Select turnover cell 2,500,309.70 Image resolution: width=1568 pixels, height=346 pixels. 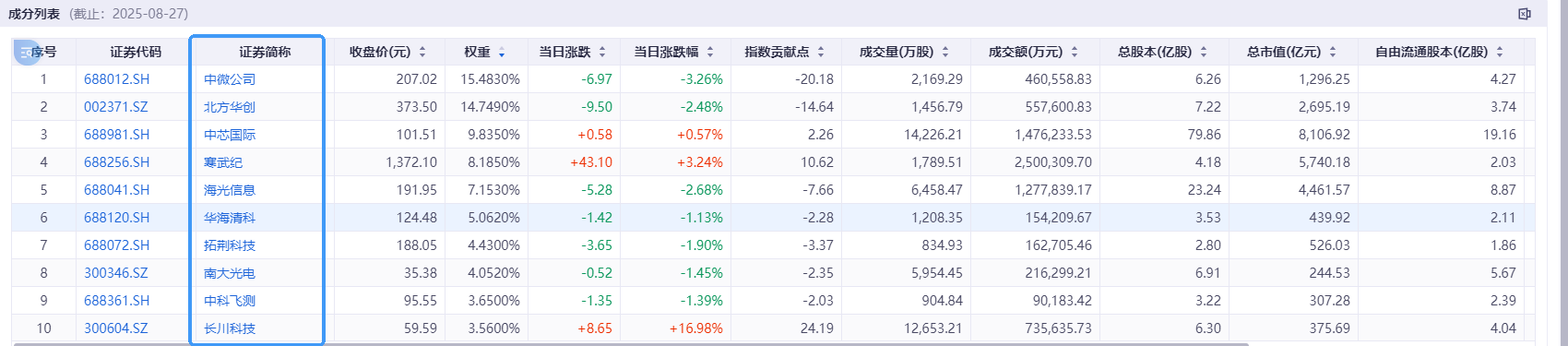tap(1053, 162)
